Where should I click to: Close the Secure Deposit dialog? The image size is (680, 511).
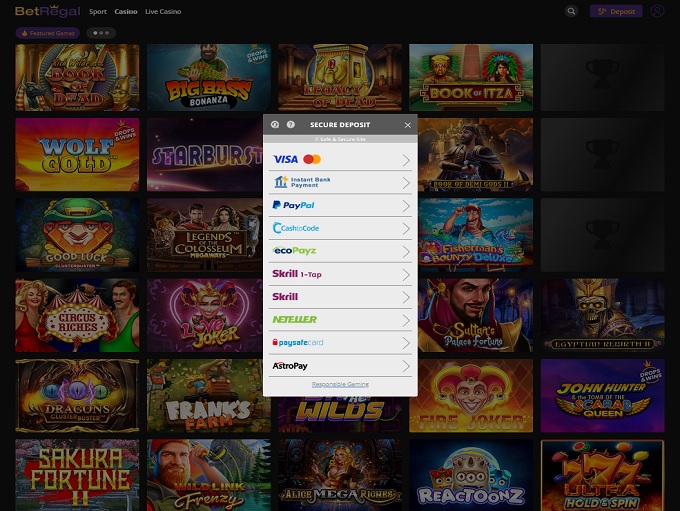407,125
